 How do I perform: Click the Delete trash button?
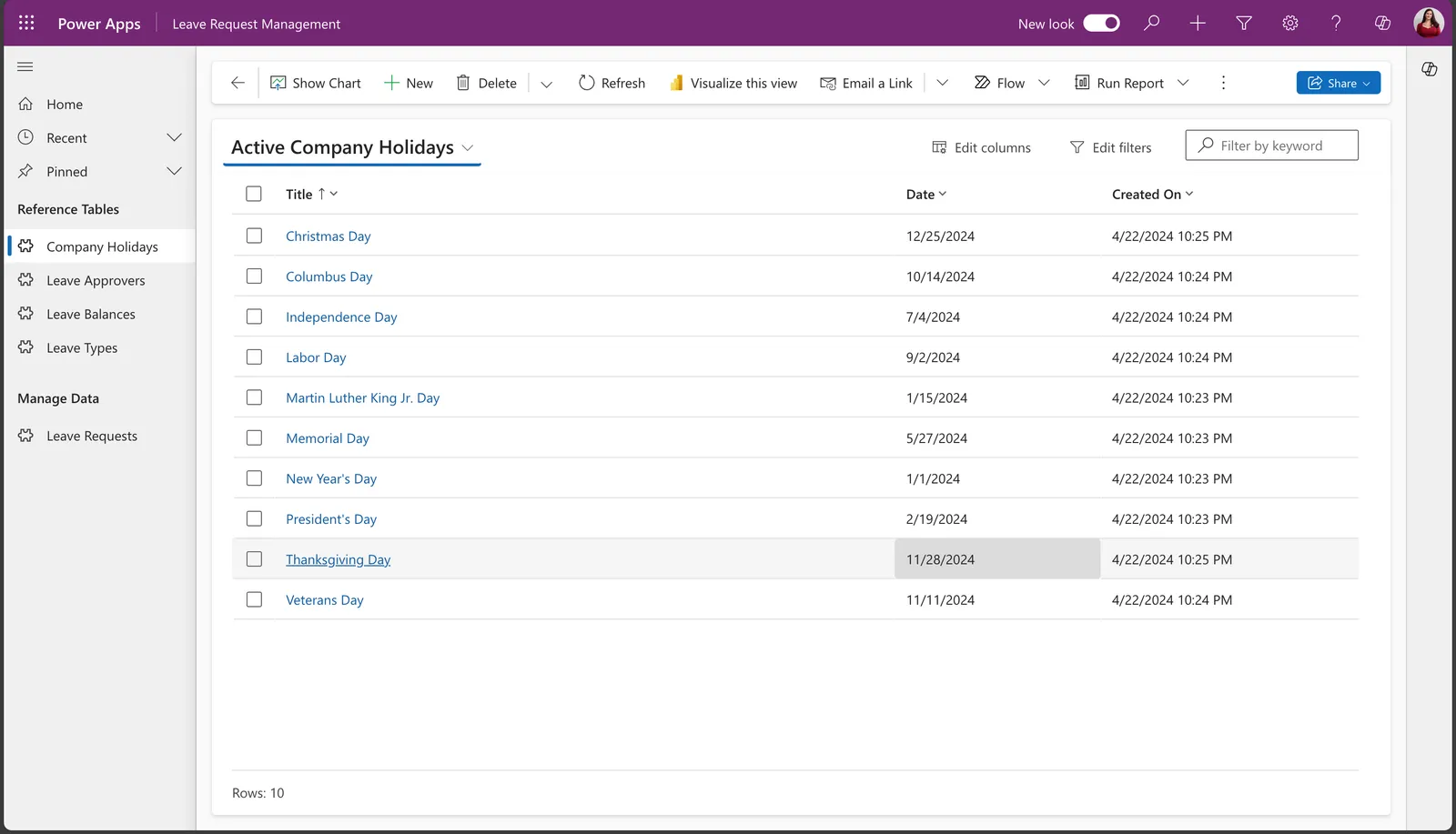(x=486, y=83)
